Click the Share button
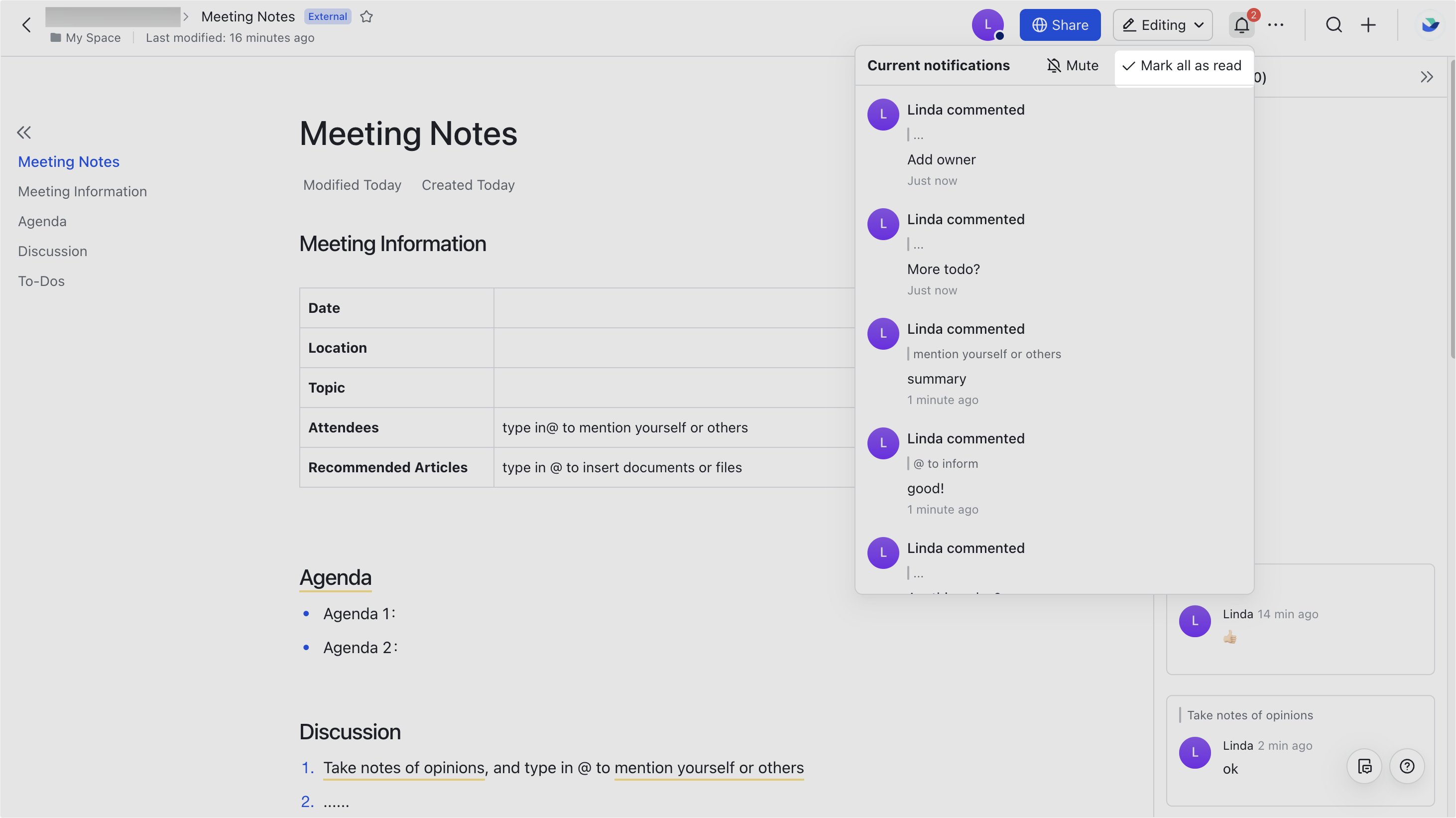Image resolution: width=1456 pixels, height=818 pixels. click(x=1060, y=25)
